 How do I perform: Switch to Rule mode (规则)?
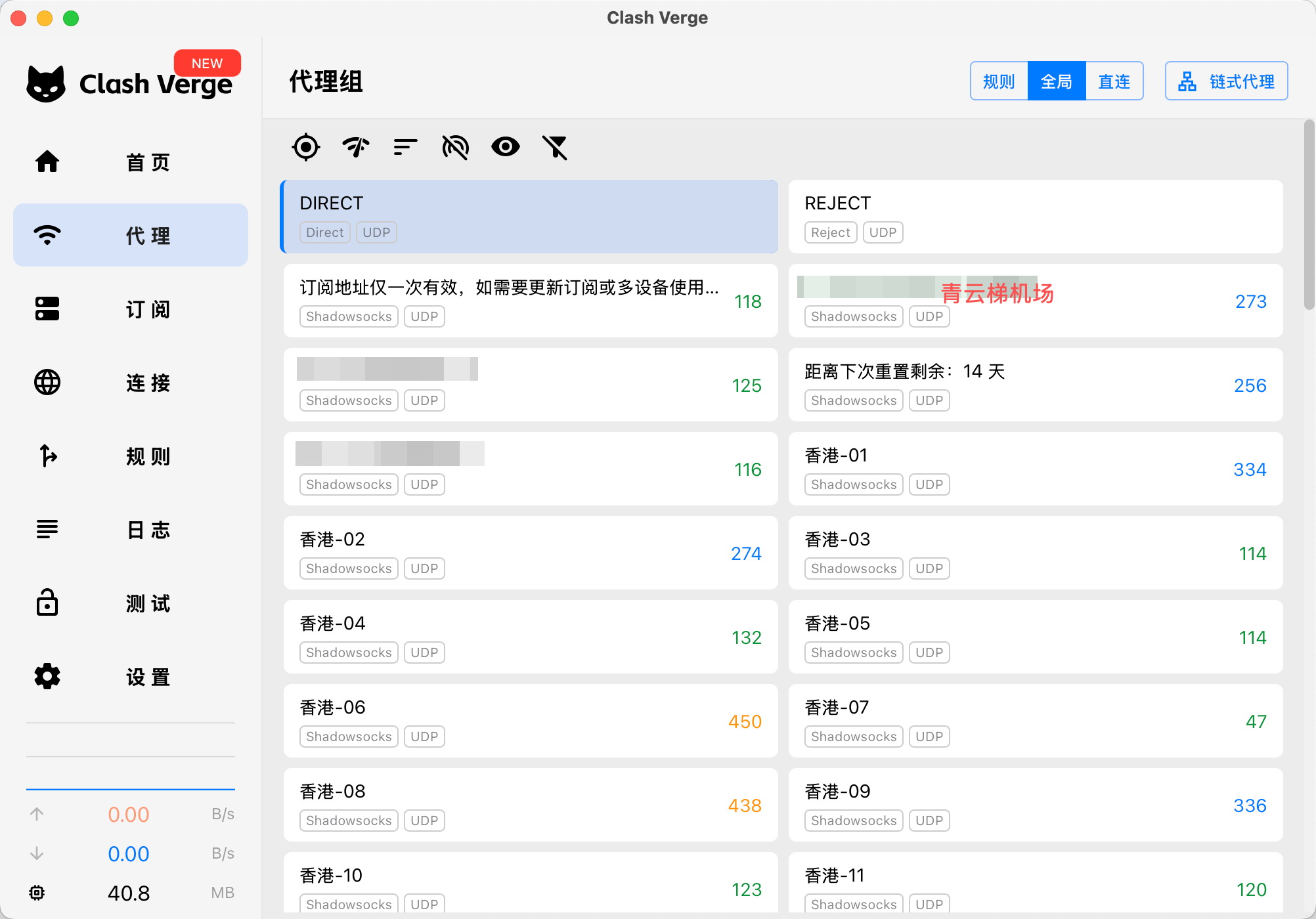(x=998, y=81)
